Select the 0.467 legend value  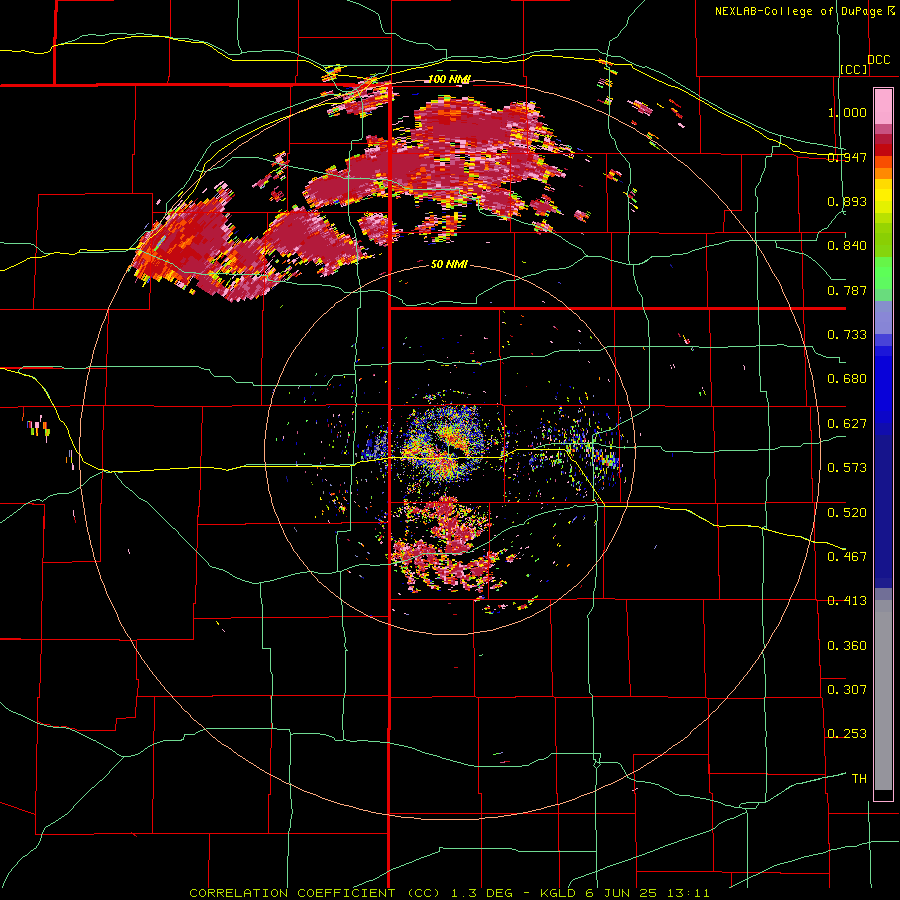pyautogui.click(x=847, y=556)
